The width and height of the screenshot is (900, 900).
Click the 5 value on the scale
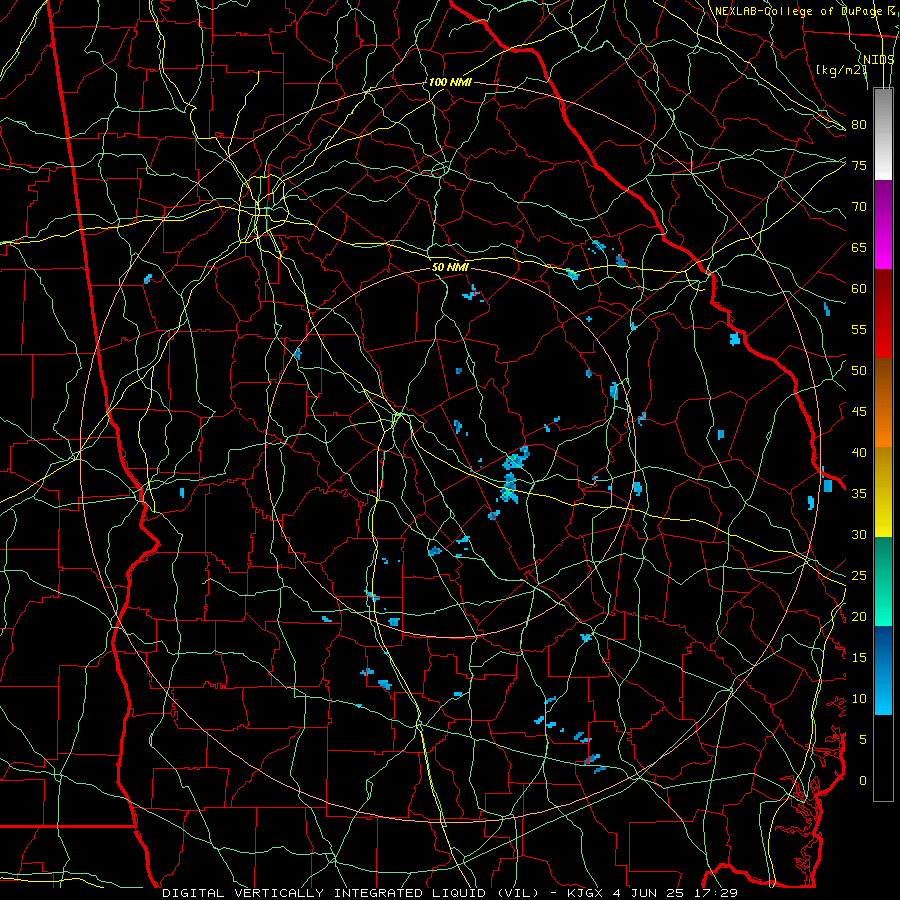(863, 740)
